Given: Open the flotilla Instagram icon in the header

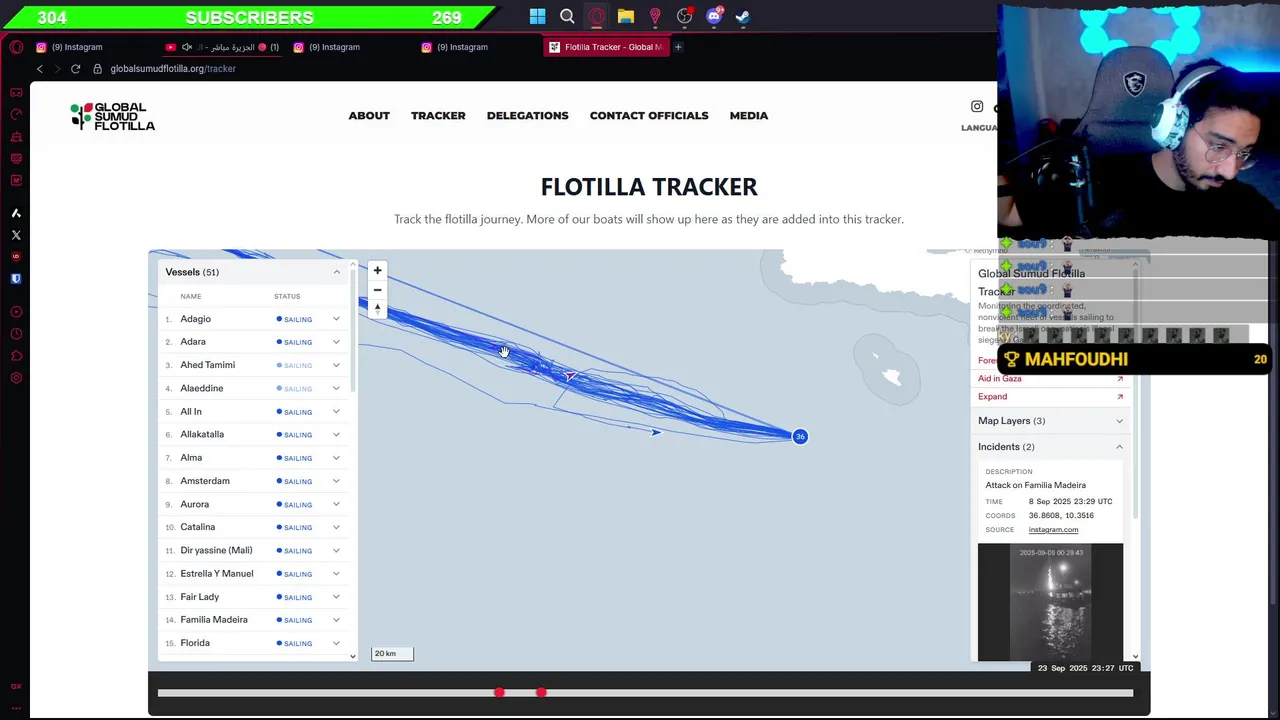Looking at the screenshot, I should 977,106.
